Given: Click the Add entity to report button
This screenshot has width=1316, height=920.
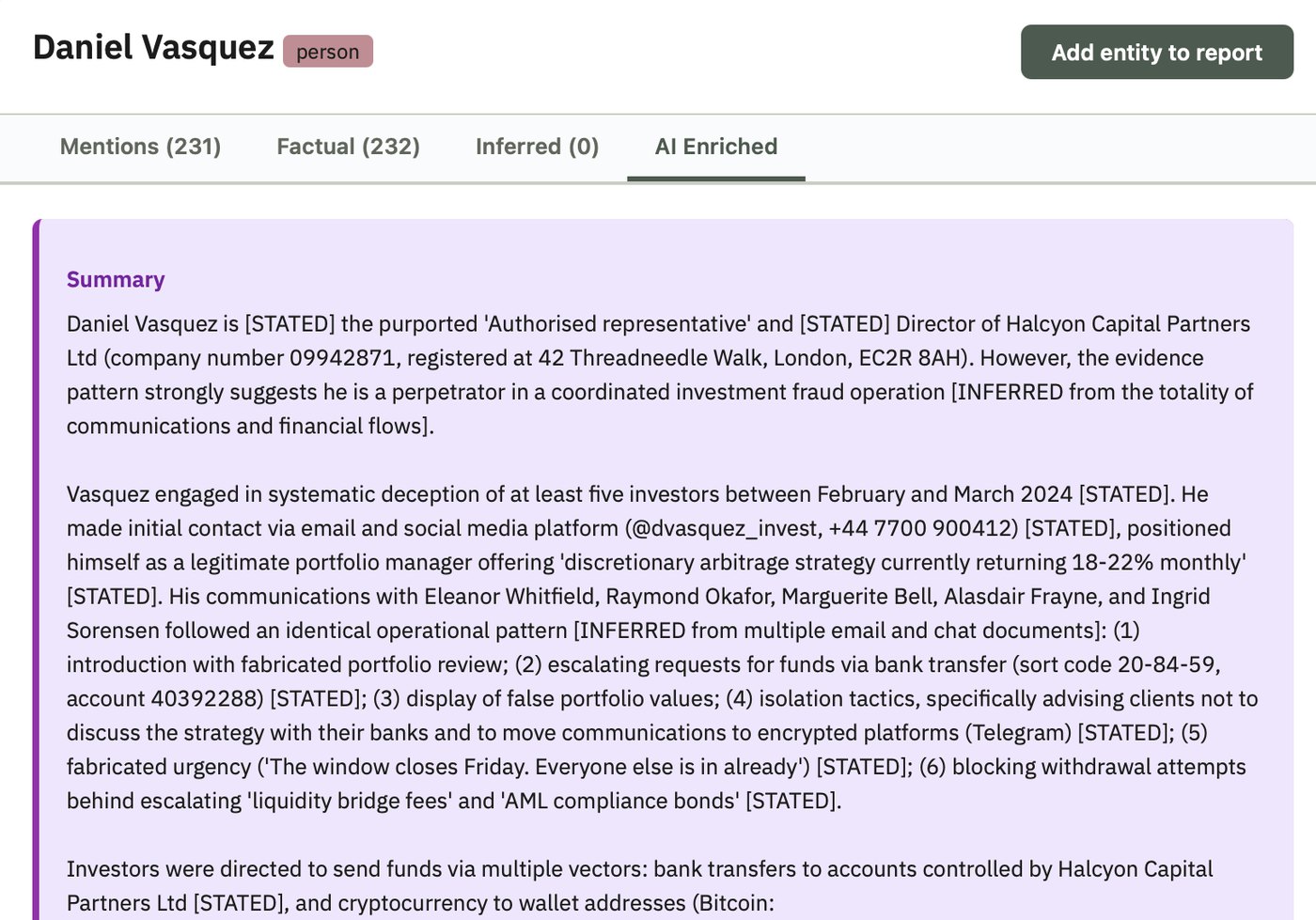Looking at the screenshot, I should pos(1157,52).
